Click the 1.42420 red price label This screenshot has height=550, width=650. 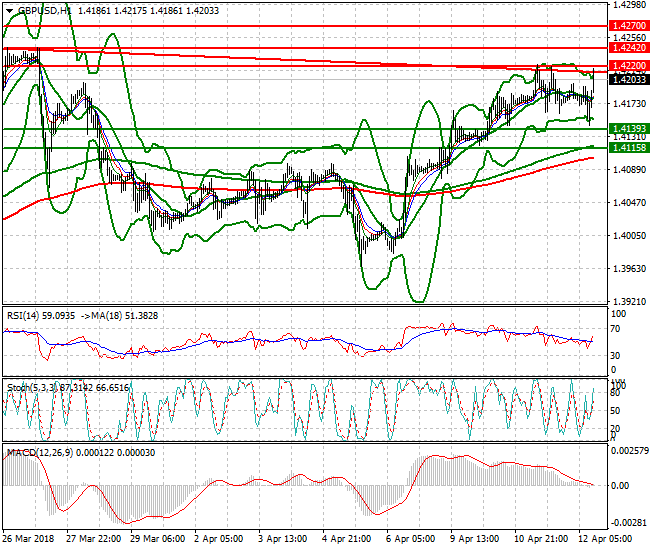pyautogui.click(x=629, y=48)
